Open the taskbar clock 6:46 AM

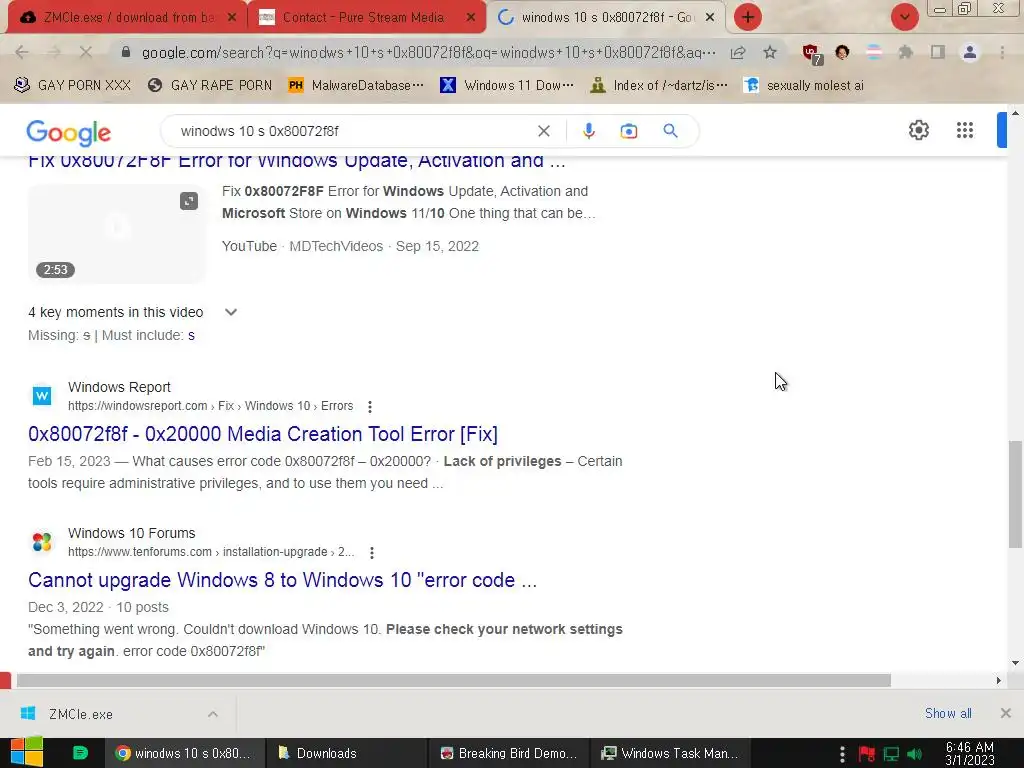(x=970, y=753)
